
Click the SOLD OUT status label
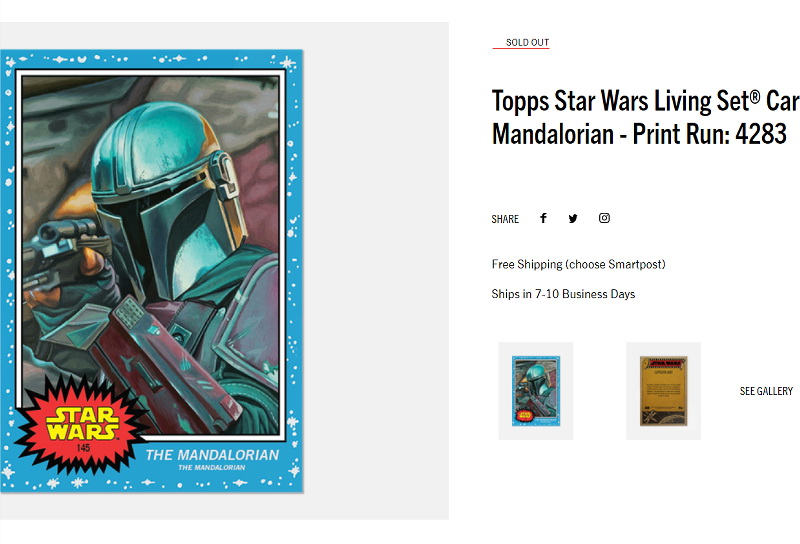[x=527, y=42]
